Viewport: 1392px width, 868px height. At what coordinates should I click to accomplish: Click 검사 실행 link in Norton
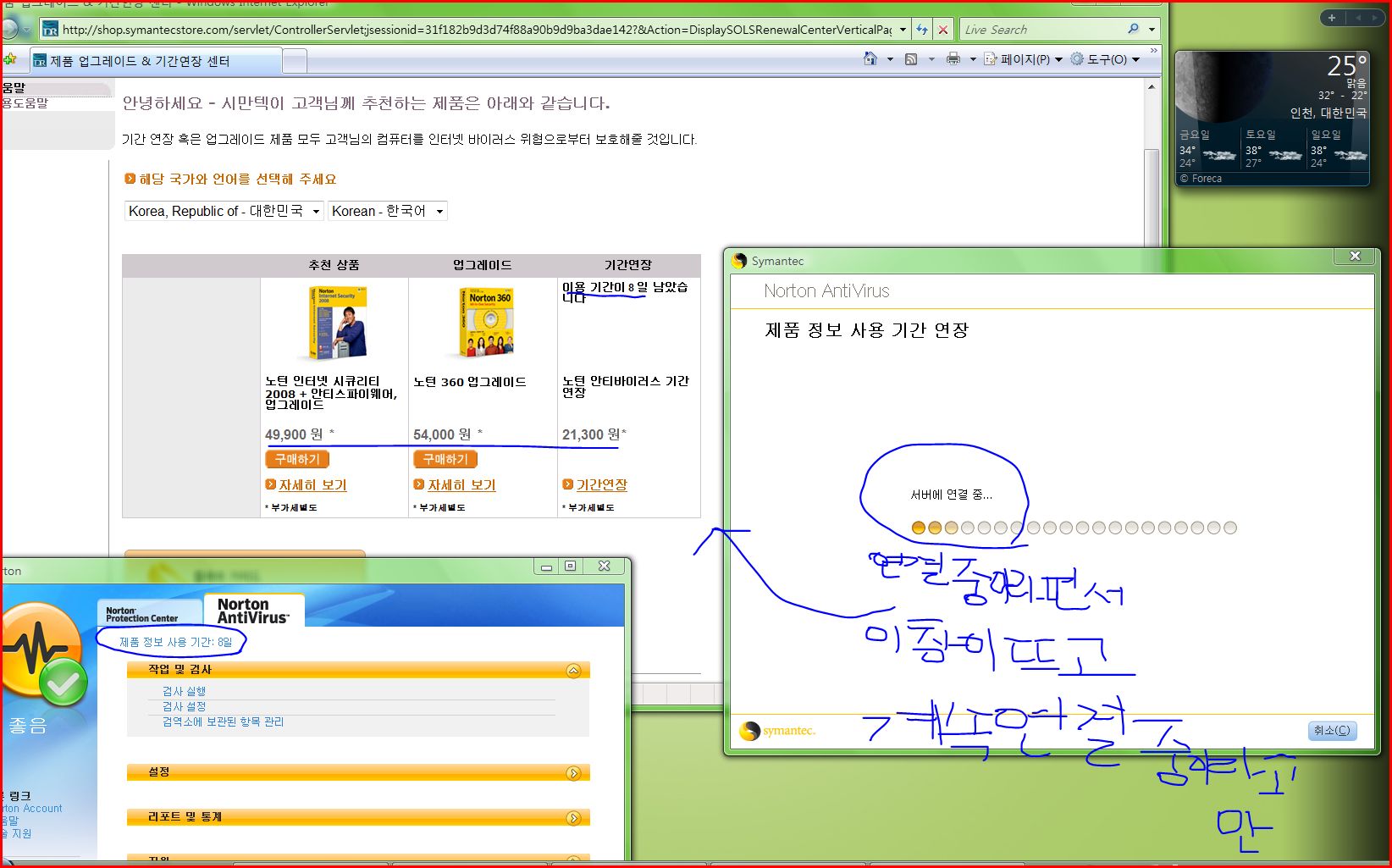coord(184,691)
